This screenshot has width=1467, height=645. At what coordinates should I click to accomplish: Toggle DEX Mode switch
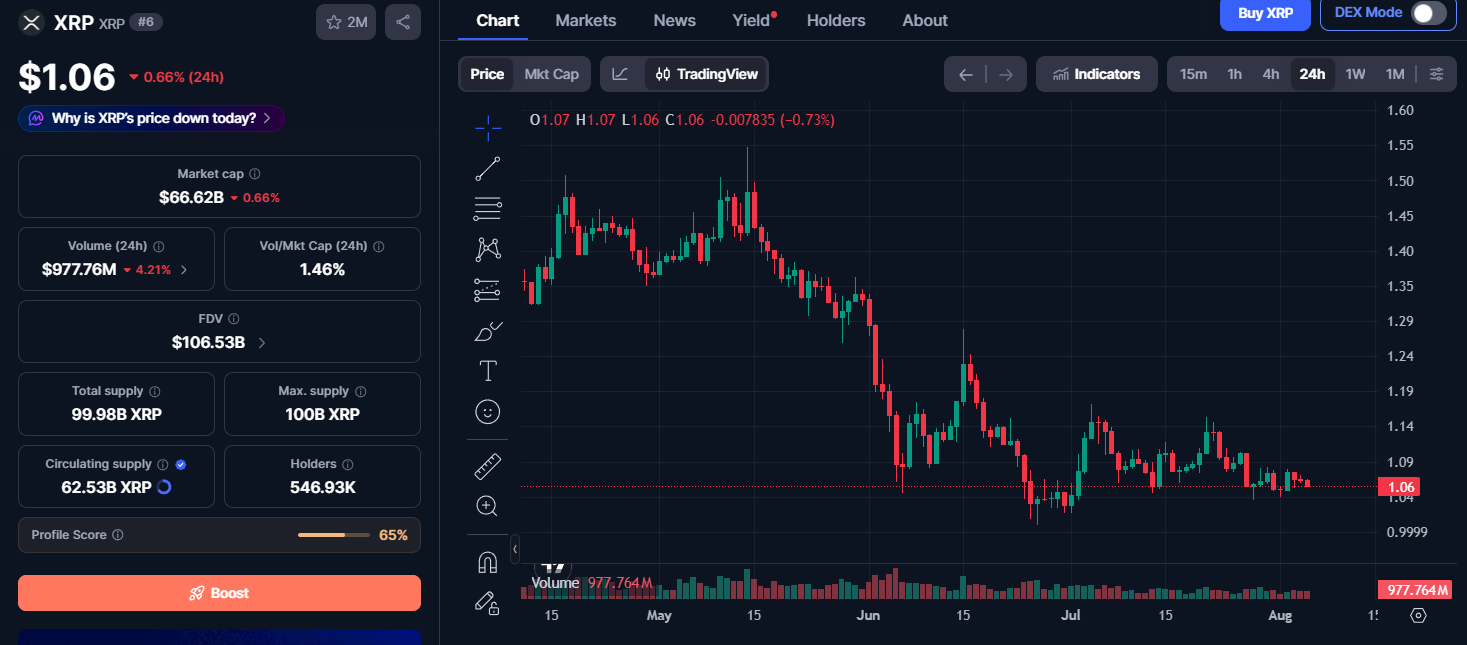coord(1428,13)
